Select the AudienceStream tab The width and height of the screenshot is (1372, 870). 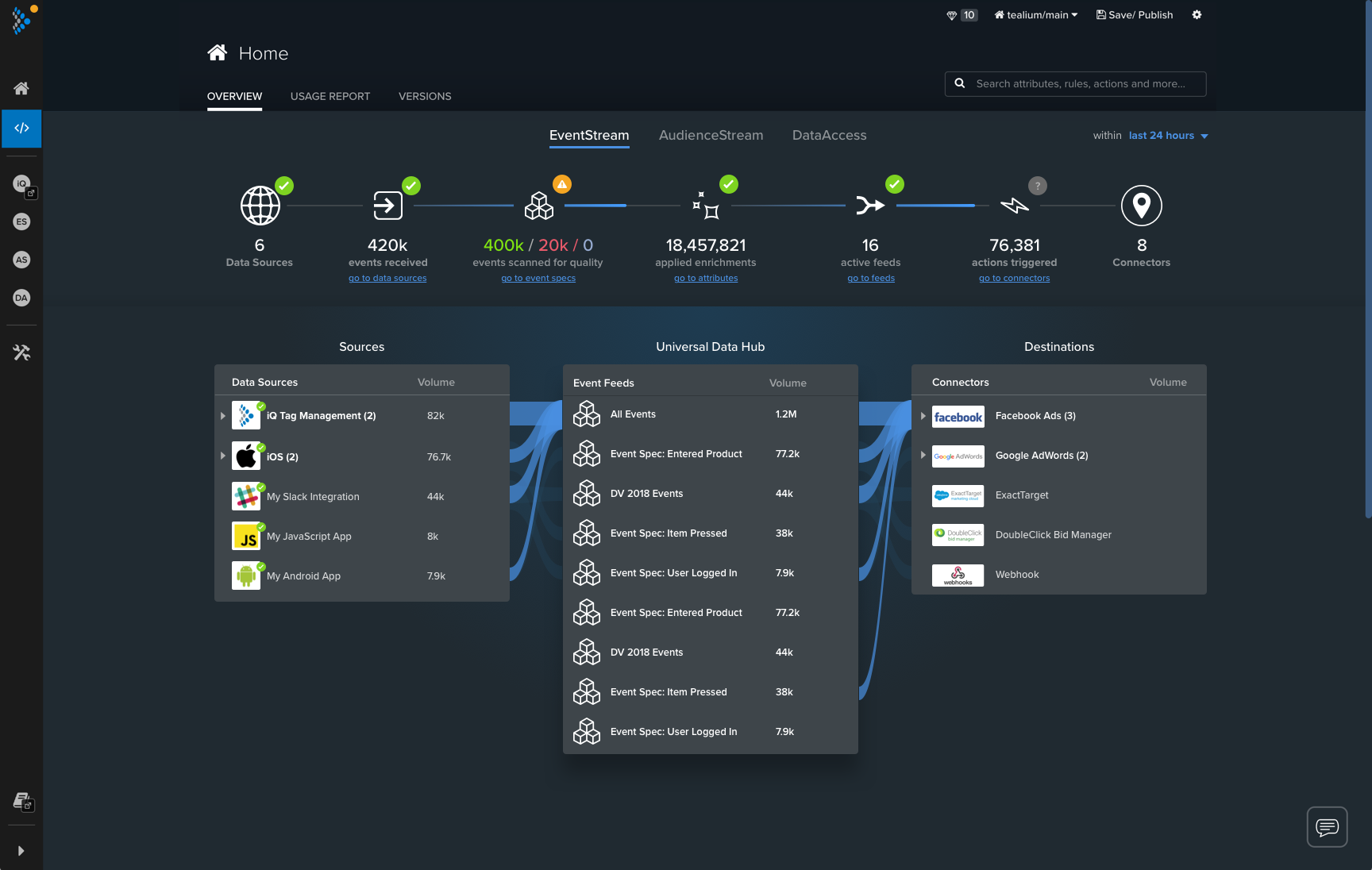coord(711,136)
